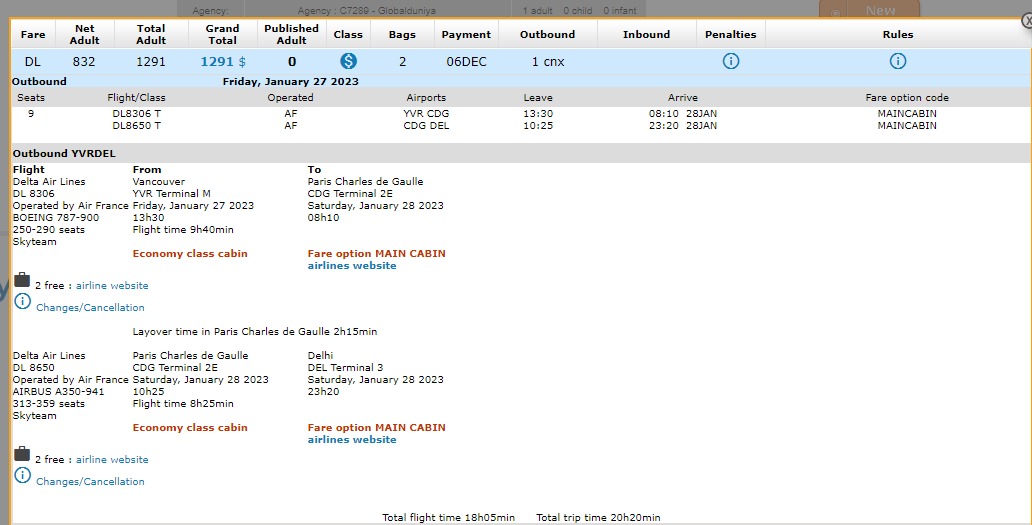Select the DL8306 T flight row
Image resolution: width=1032 pixels, height=525 pixels.
[x=136, y=114]
